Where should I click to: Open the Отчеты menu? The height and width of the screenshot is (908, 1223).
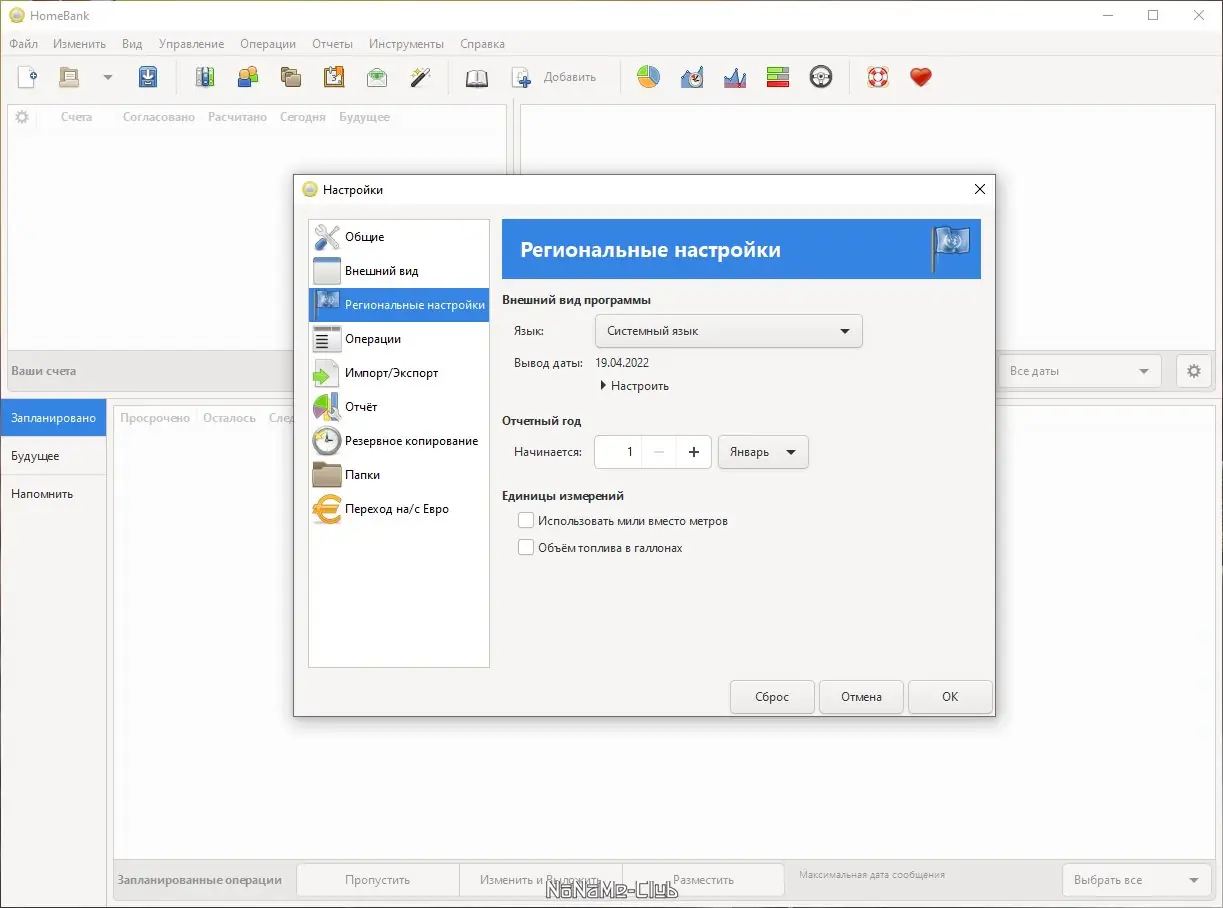(332, 44)
